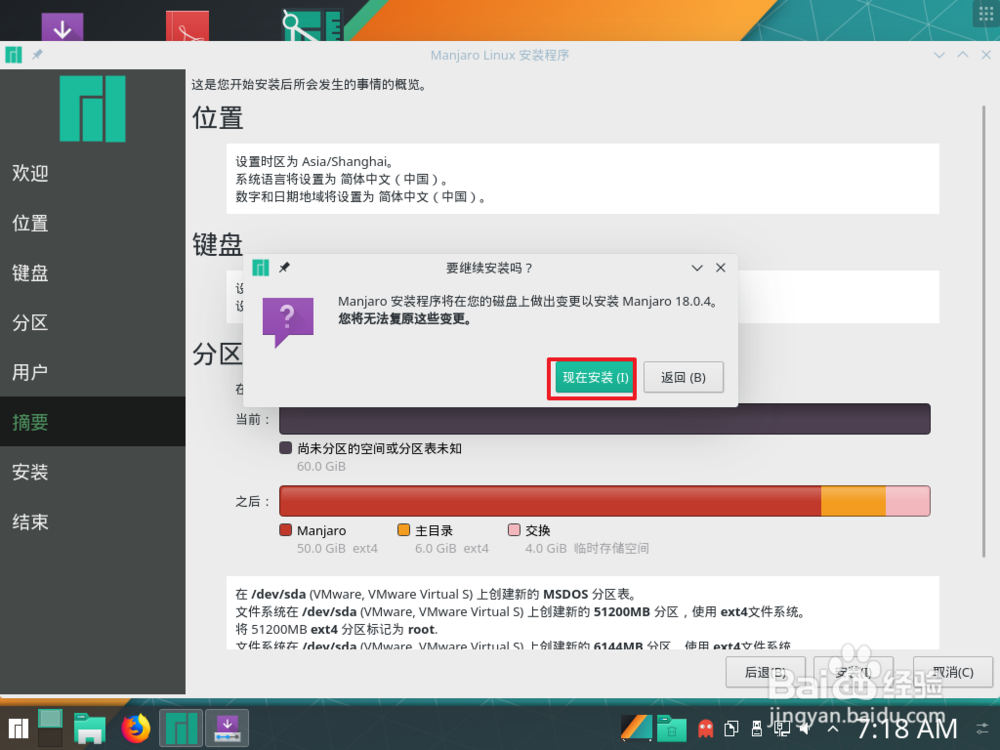This screenshot has height=750, width=1000.
Task: Click the 当前 unpartitioned disk bar
Action: (x=605, y=419)
